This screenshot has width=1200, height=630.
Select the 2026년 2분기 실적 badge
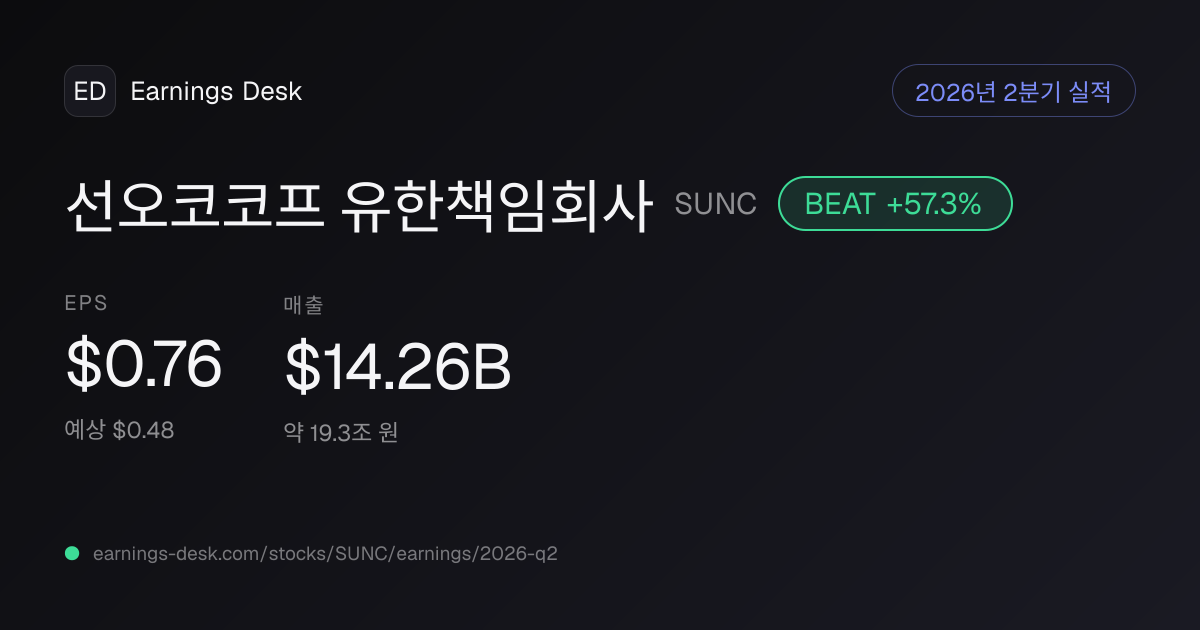[1013, 91]
